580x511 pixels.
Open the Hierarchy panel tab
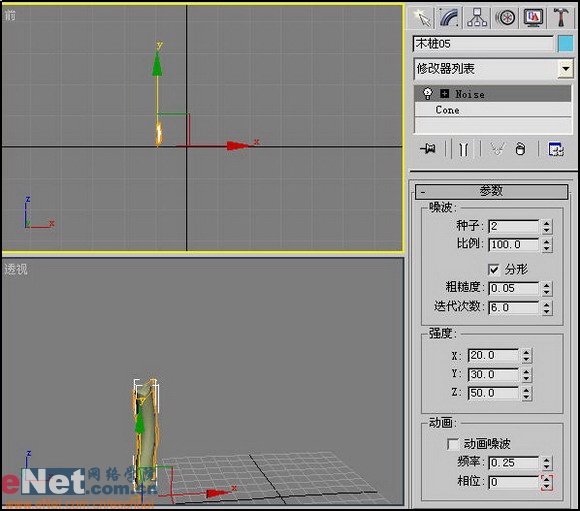(477, 17)
